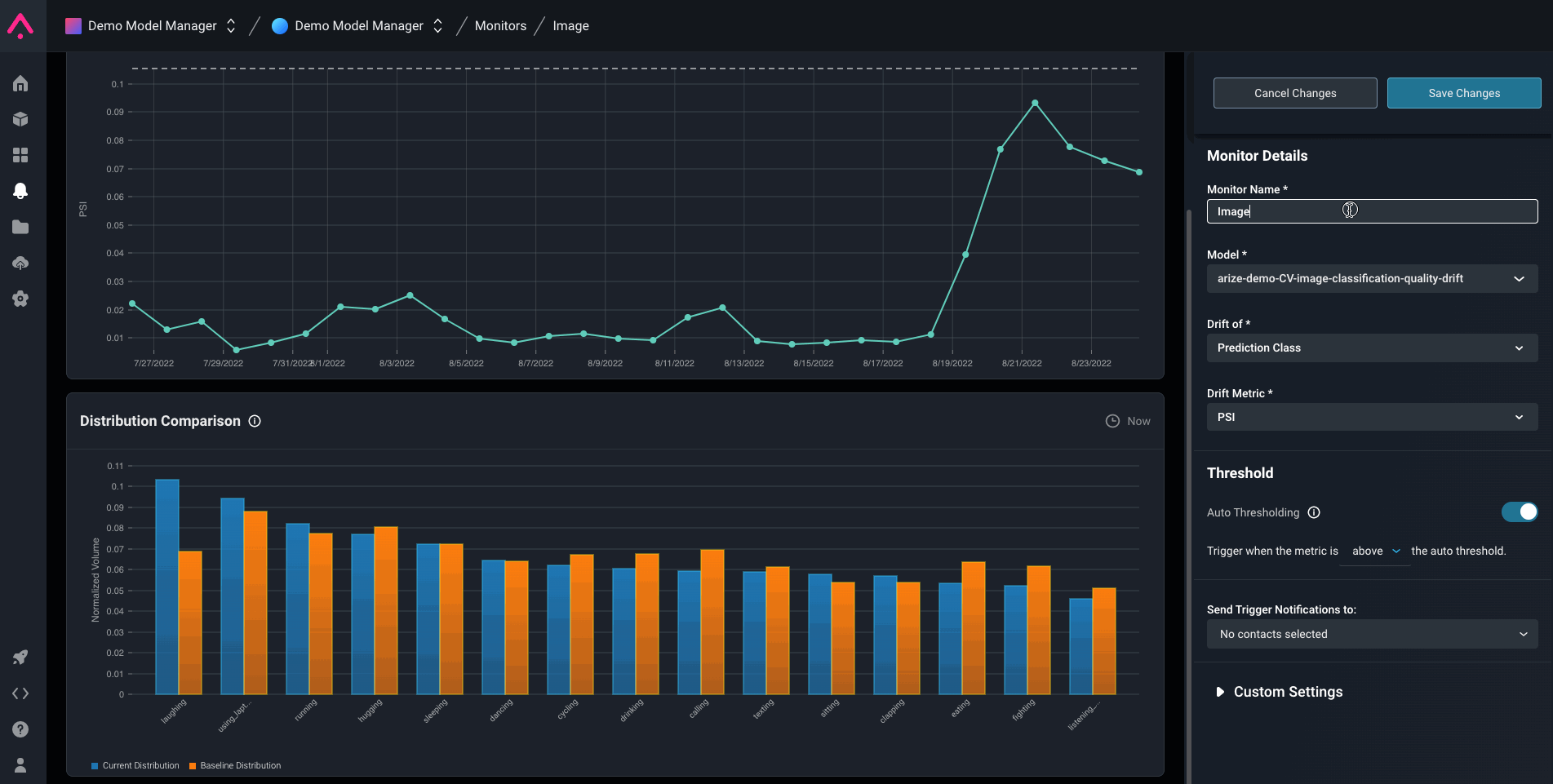Click the blue laughing bar in chart

coord(167,587)
